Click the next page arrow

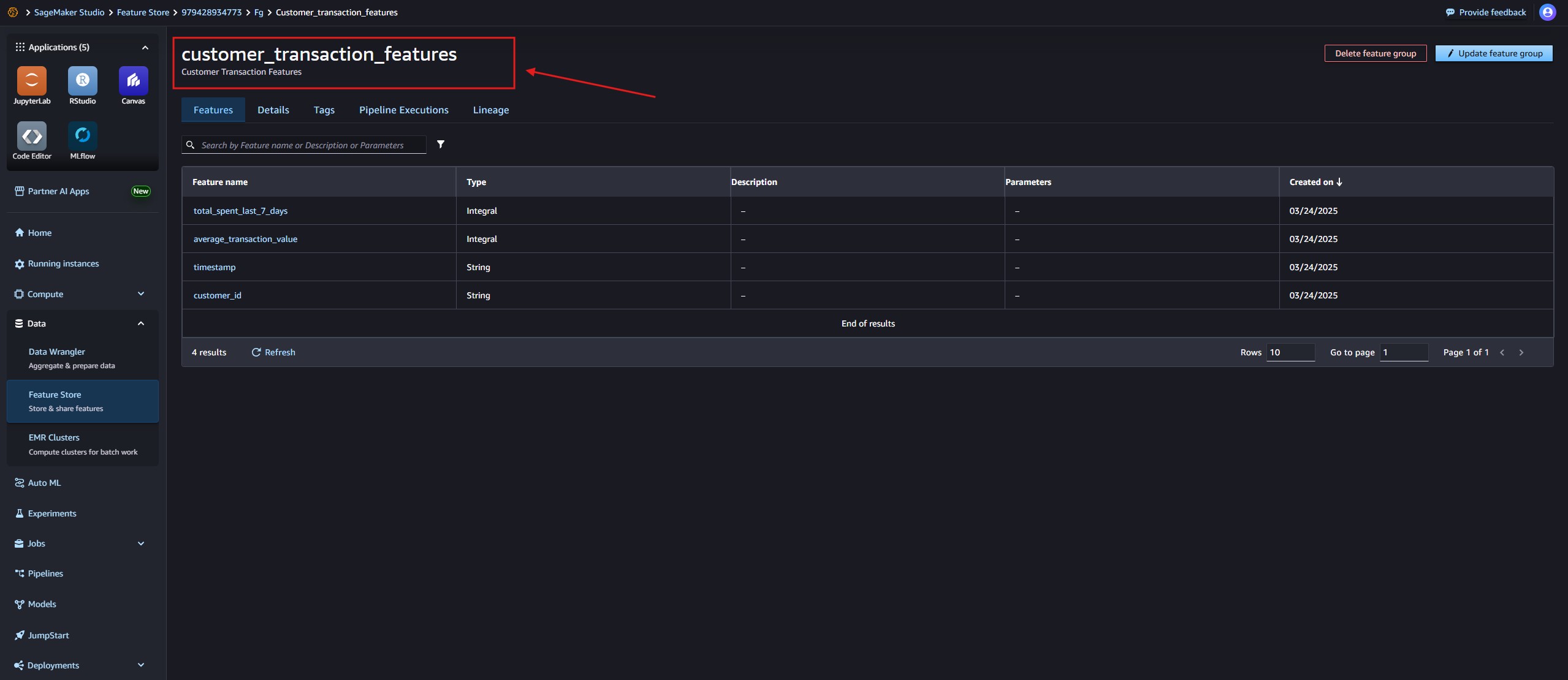coord(1521,352)
